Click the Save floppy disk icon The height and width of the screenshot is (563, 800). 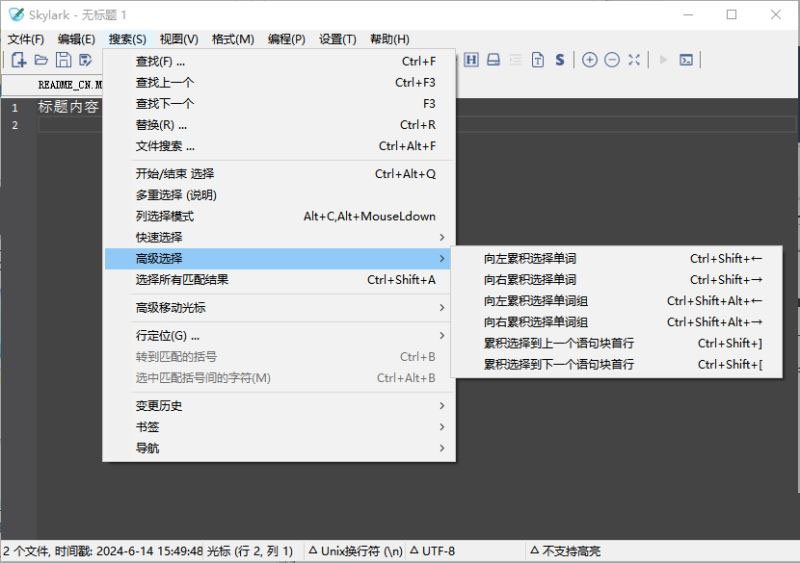[63, 60]
